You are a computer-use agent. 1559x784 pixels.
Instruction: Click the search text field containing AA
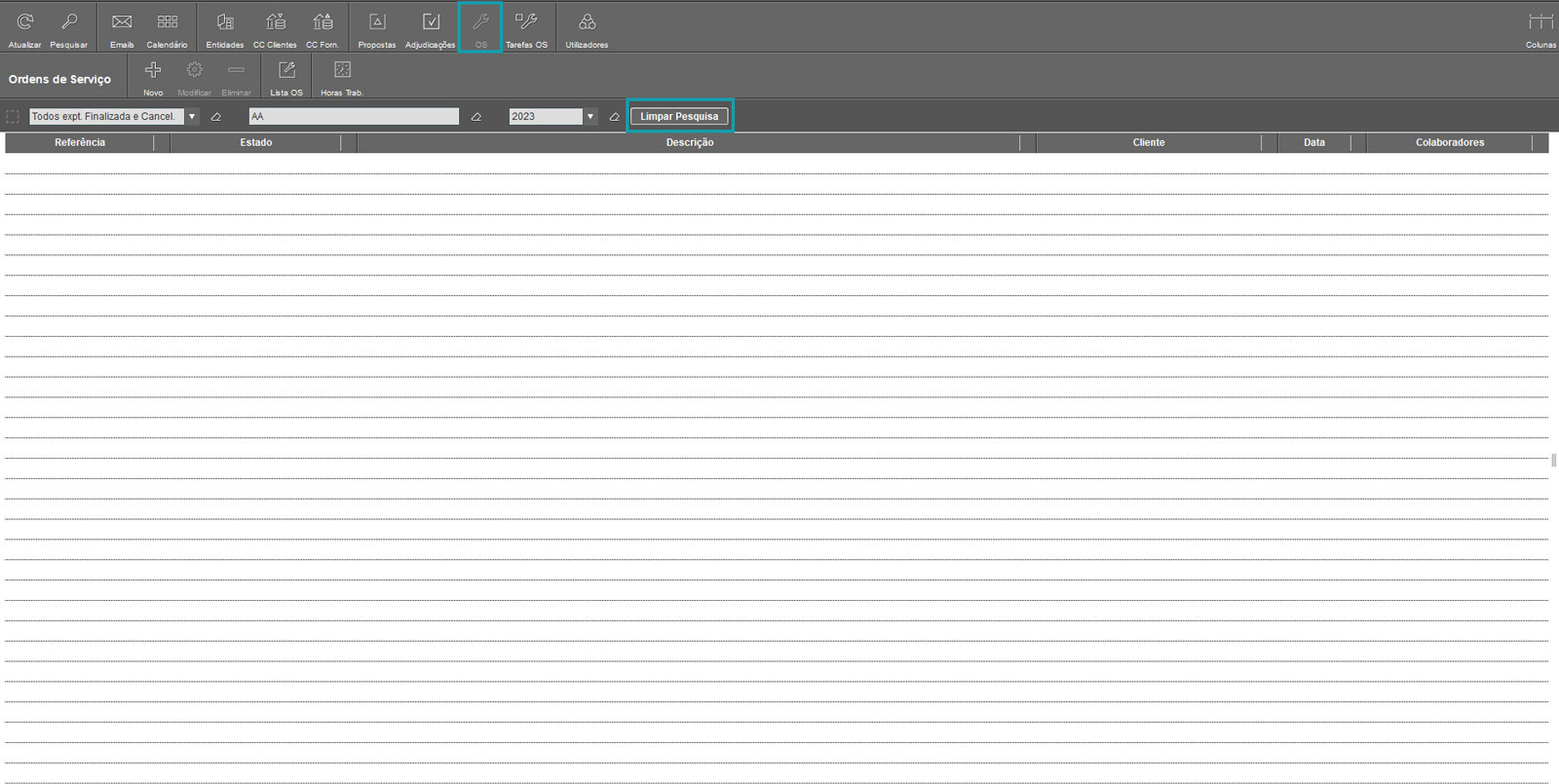(x=354, y=116)
